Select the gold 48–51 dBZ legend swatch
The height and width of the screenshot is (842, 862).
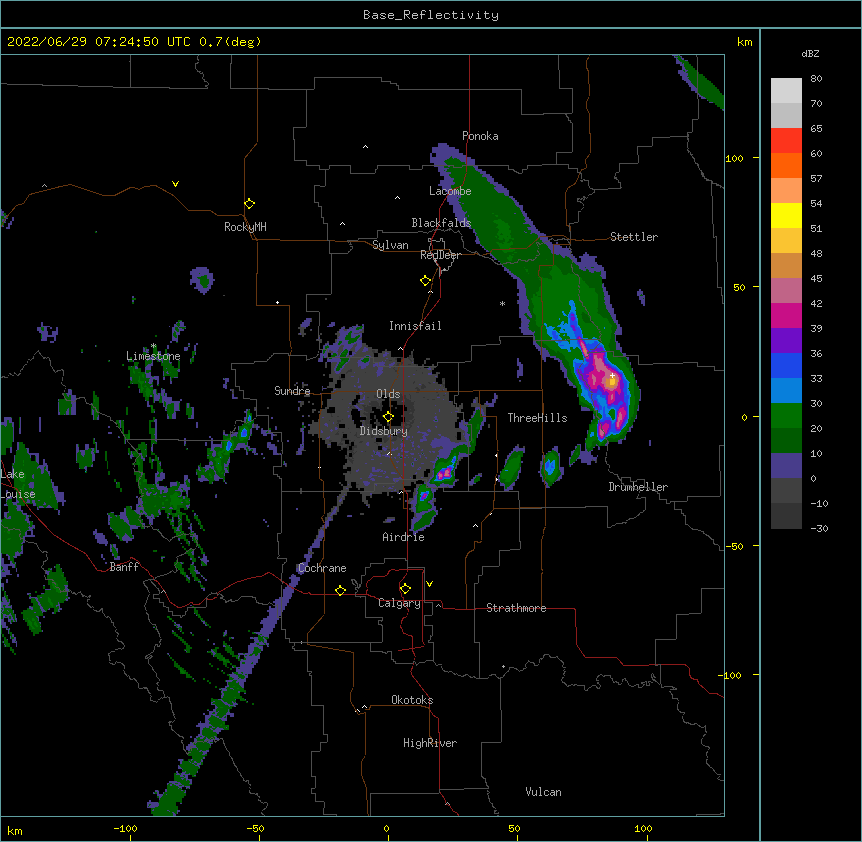click(x=786, y=240)
